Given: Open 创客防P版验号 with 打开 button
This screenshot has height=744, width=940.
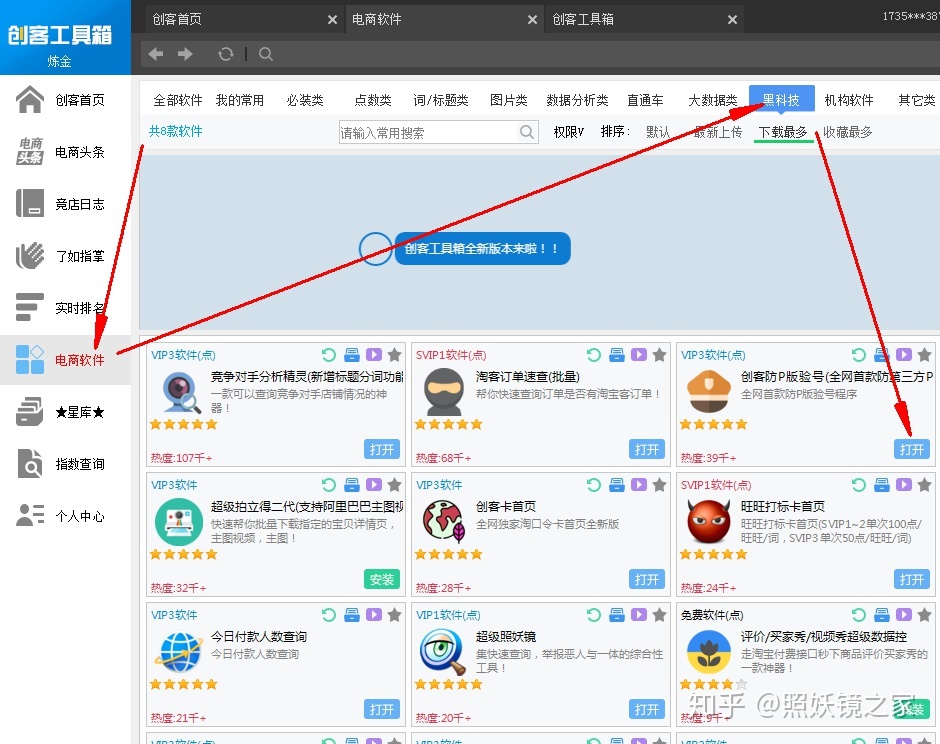Looking at the screenshot, I should point(911,449).
